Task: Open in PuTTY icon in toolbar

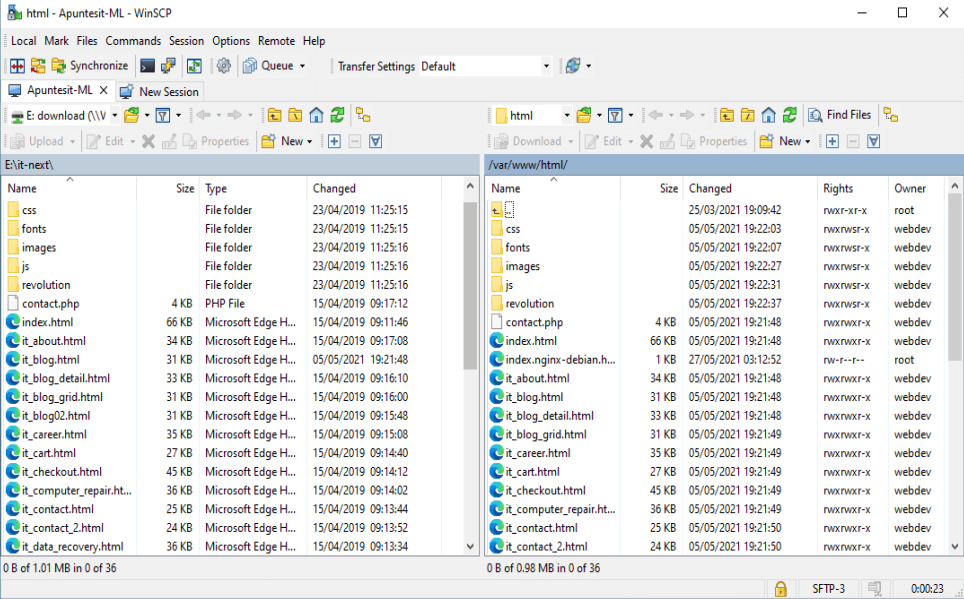Action: click(169, 66)
